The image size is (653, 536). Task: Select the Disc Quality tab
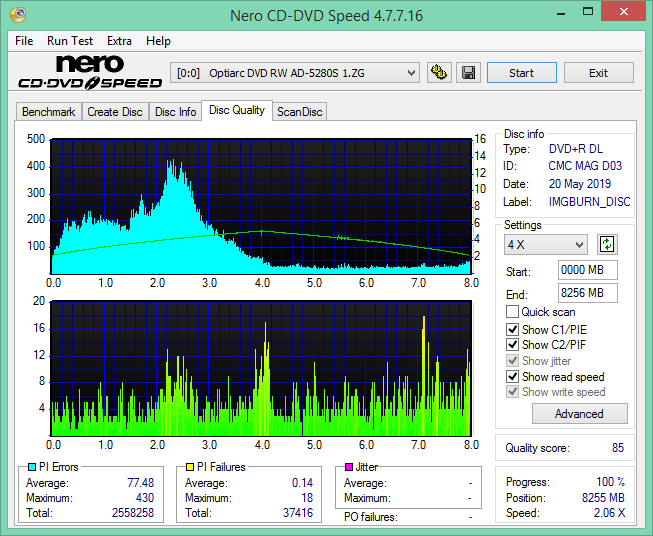click(x=237, y=110)
